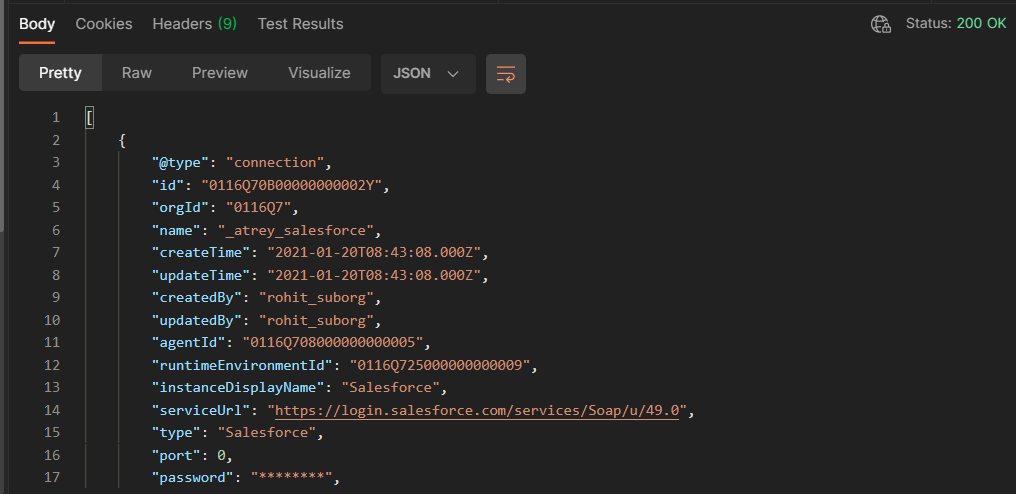Viewport: 1016px width, 494px height.
Task: Switch to the Body tab
Action: click(x=37, y=24)
